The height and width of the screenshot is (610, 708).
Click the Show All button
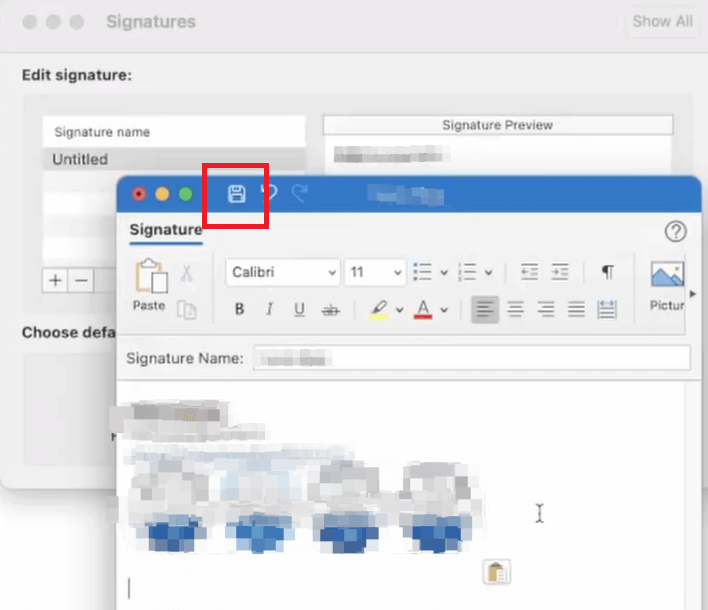(662, 22)
